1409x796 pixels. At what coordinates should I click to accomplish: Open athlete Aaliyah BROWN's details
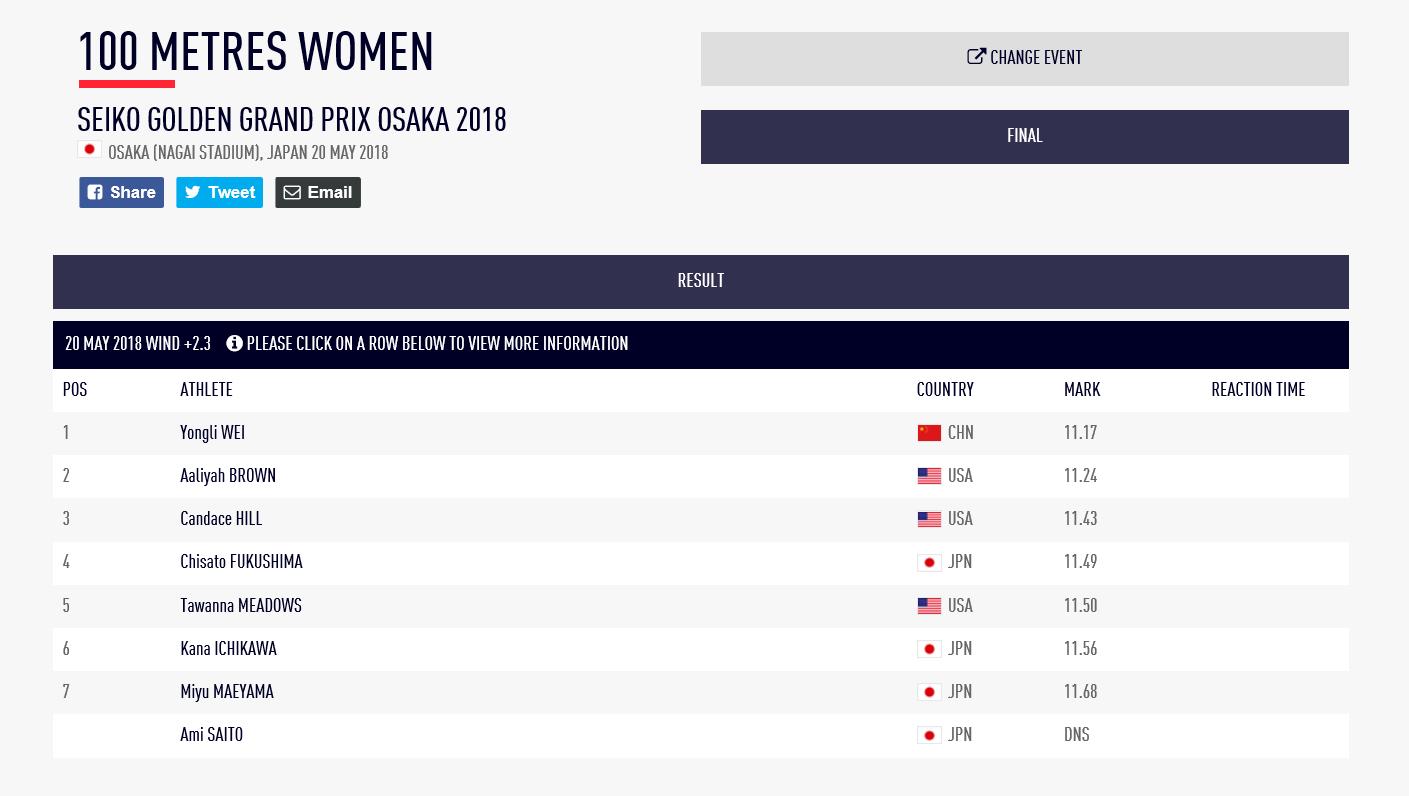click(228, 476)
